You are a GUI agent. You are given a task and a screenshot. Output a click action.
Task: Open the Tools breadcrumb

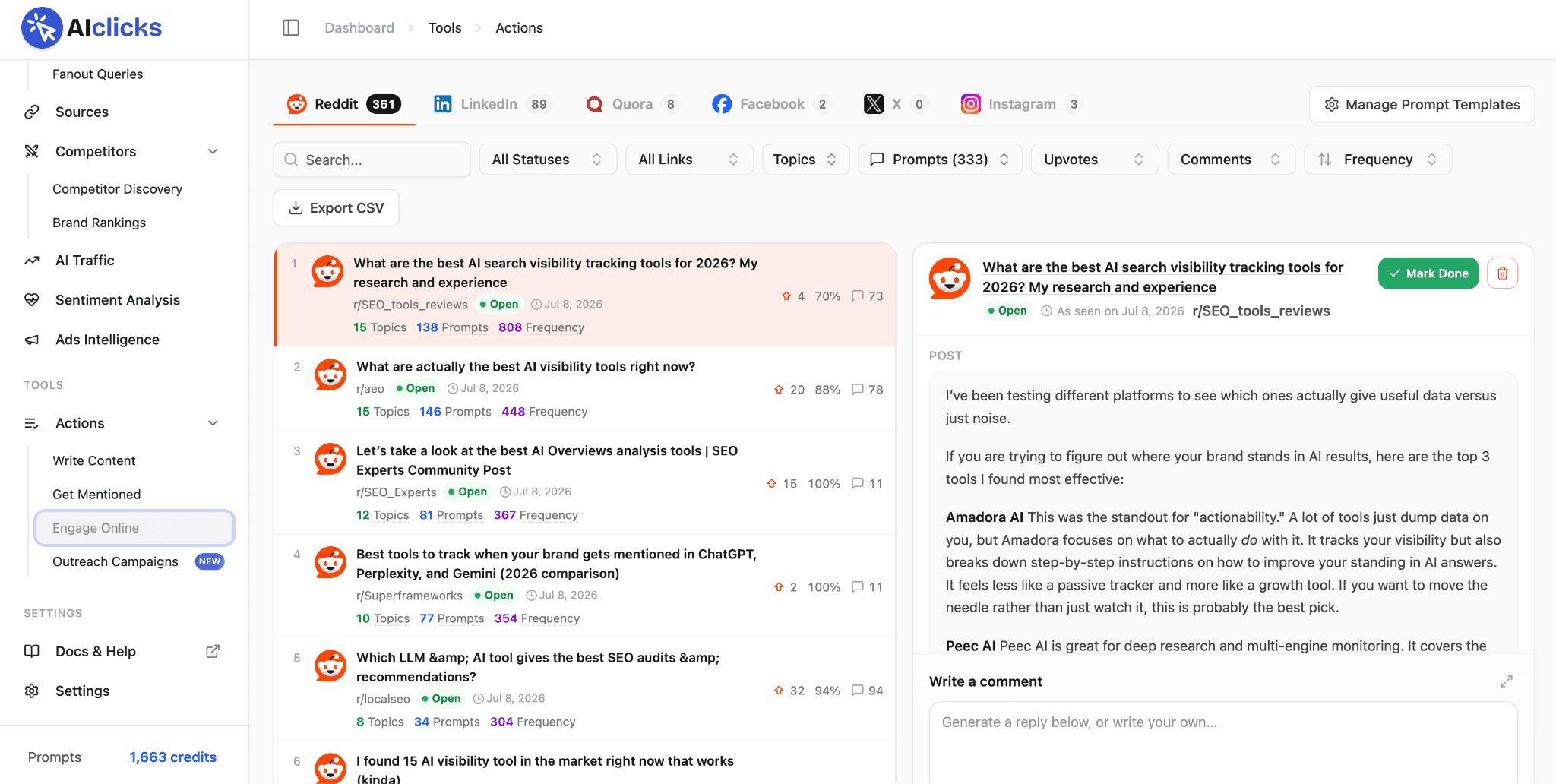point(444,28)
